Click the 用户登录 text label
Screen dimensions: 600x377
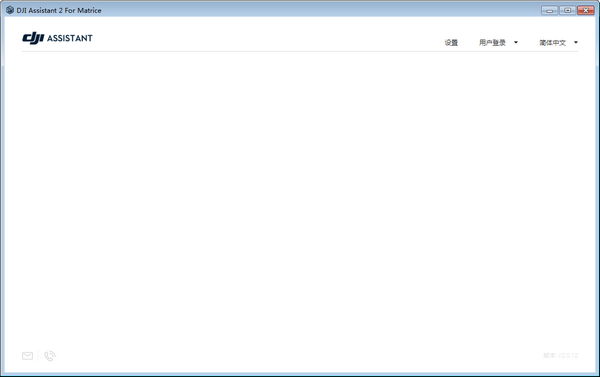click(492, 42)
